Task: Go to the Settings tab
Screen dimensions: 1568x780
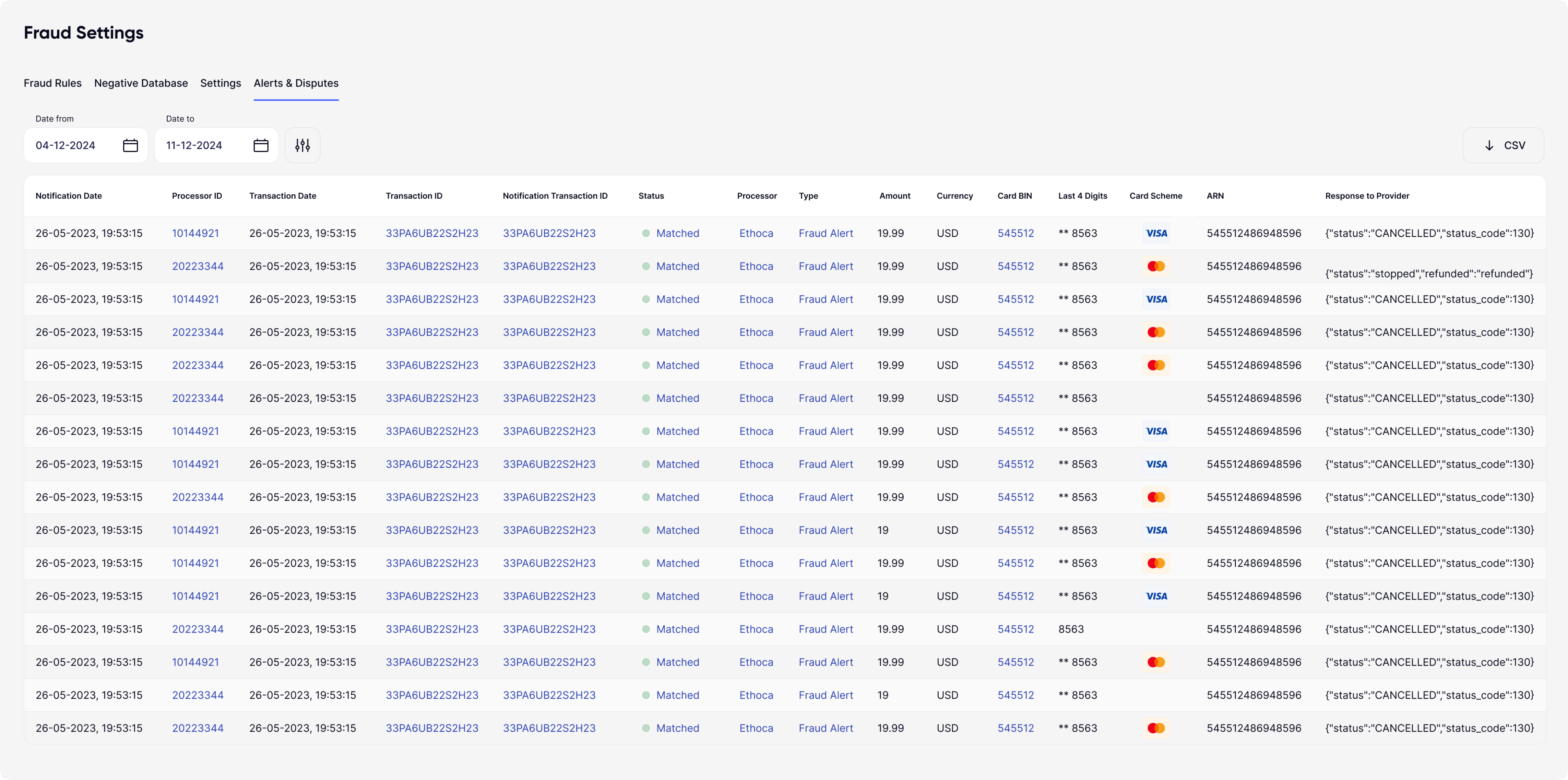Action: coord(220,83)
